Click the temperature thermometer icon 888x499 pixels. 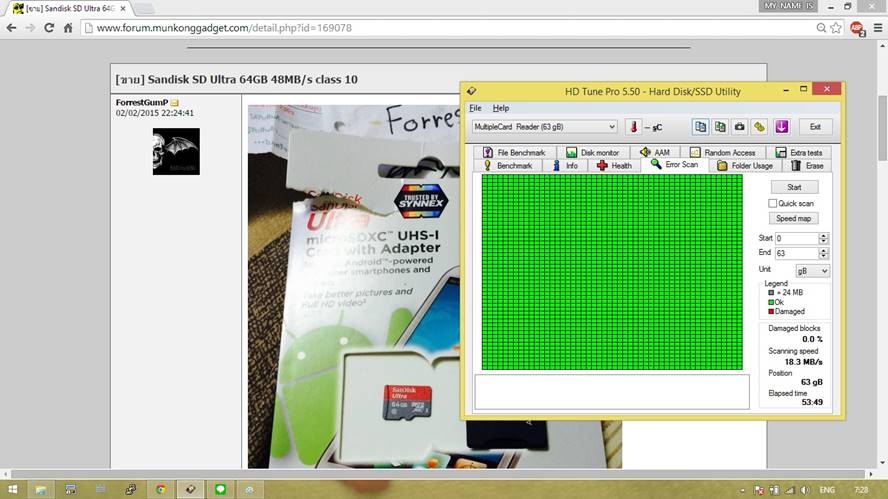click(632, 127)
